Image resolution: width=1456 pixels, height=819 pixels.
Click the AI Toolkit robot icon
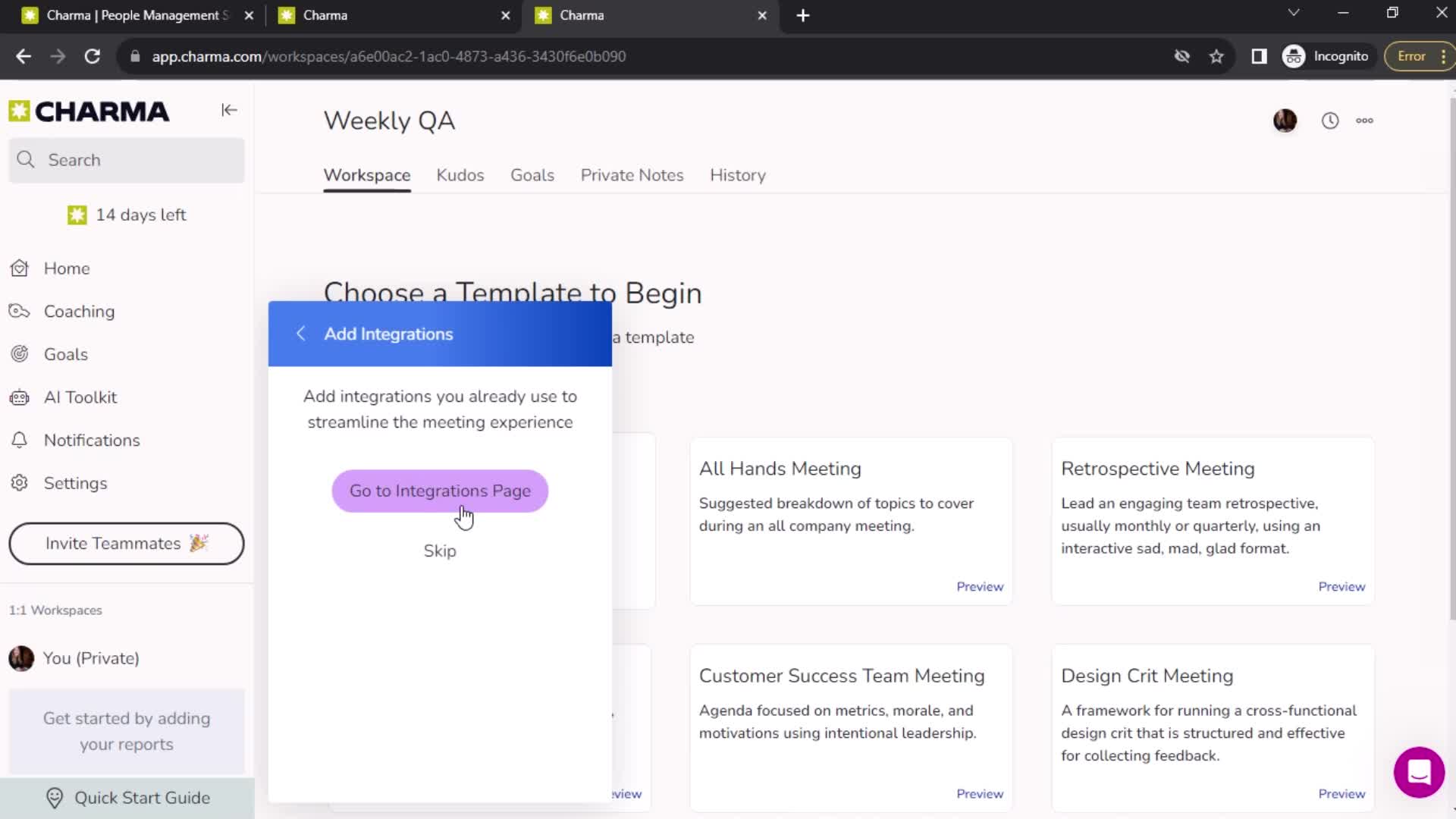pos(20,397)
